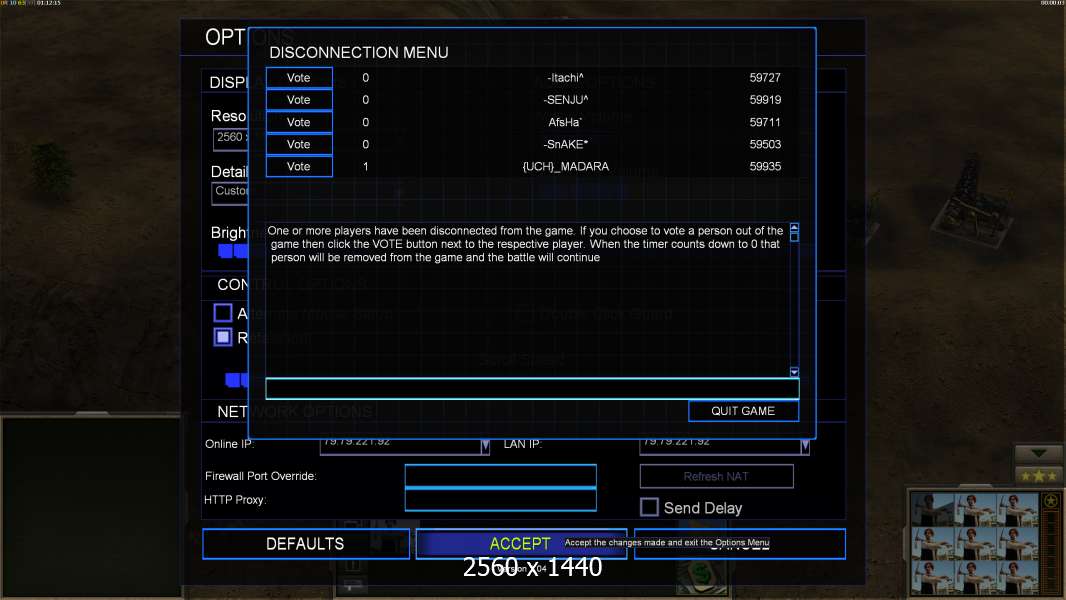Image resolution: width=1066 pixels, height=600 pixels.
Task: Click the minimap radar panel
Action: pyautogui.click(x=88, y=507)
